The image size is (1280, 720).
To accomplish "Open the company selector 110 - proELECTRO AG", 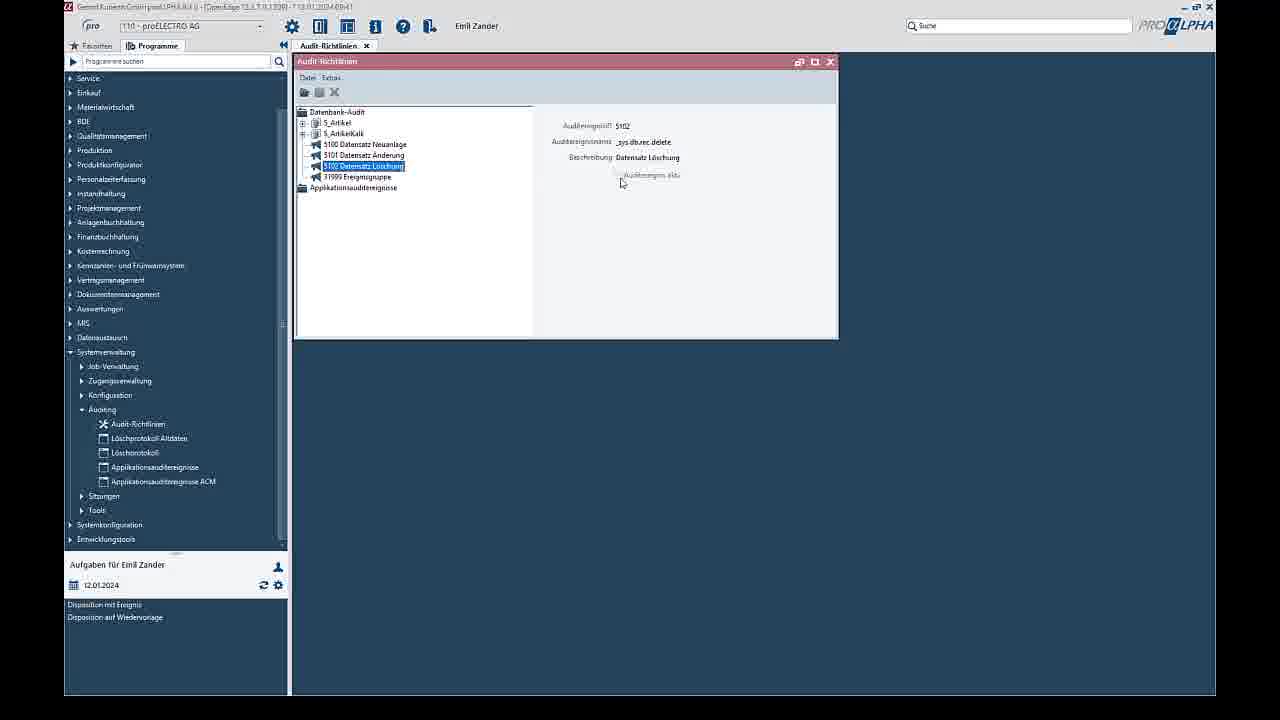I will (193, 26).
